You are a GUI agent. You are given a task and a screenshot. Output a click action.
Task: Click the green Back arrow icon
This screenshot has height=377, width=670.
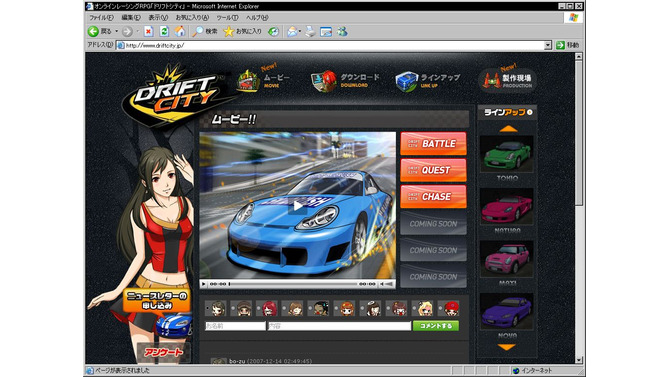(x=93, y=31)
